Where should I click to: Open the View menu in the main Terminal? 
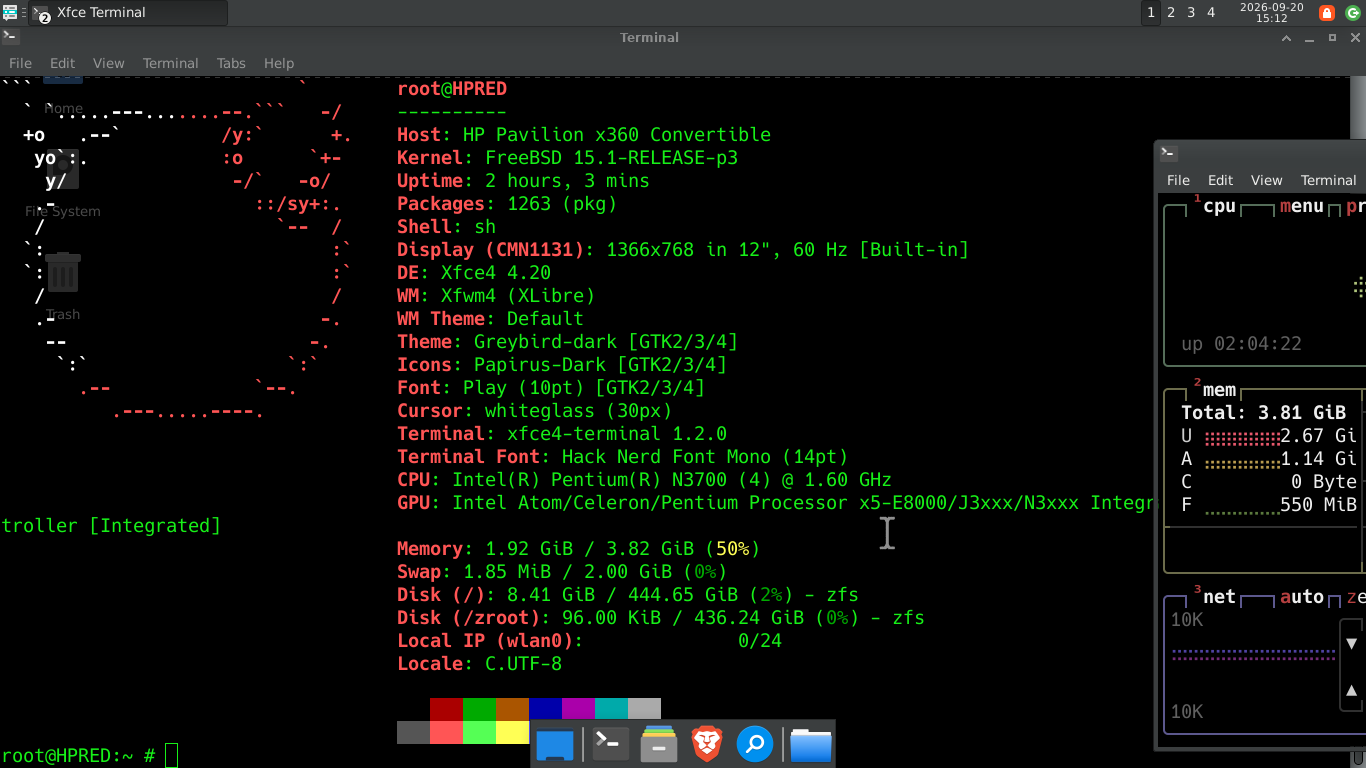[x=109, y=63]
